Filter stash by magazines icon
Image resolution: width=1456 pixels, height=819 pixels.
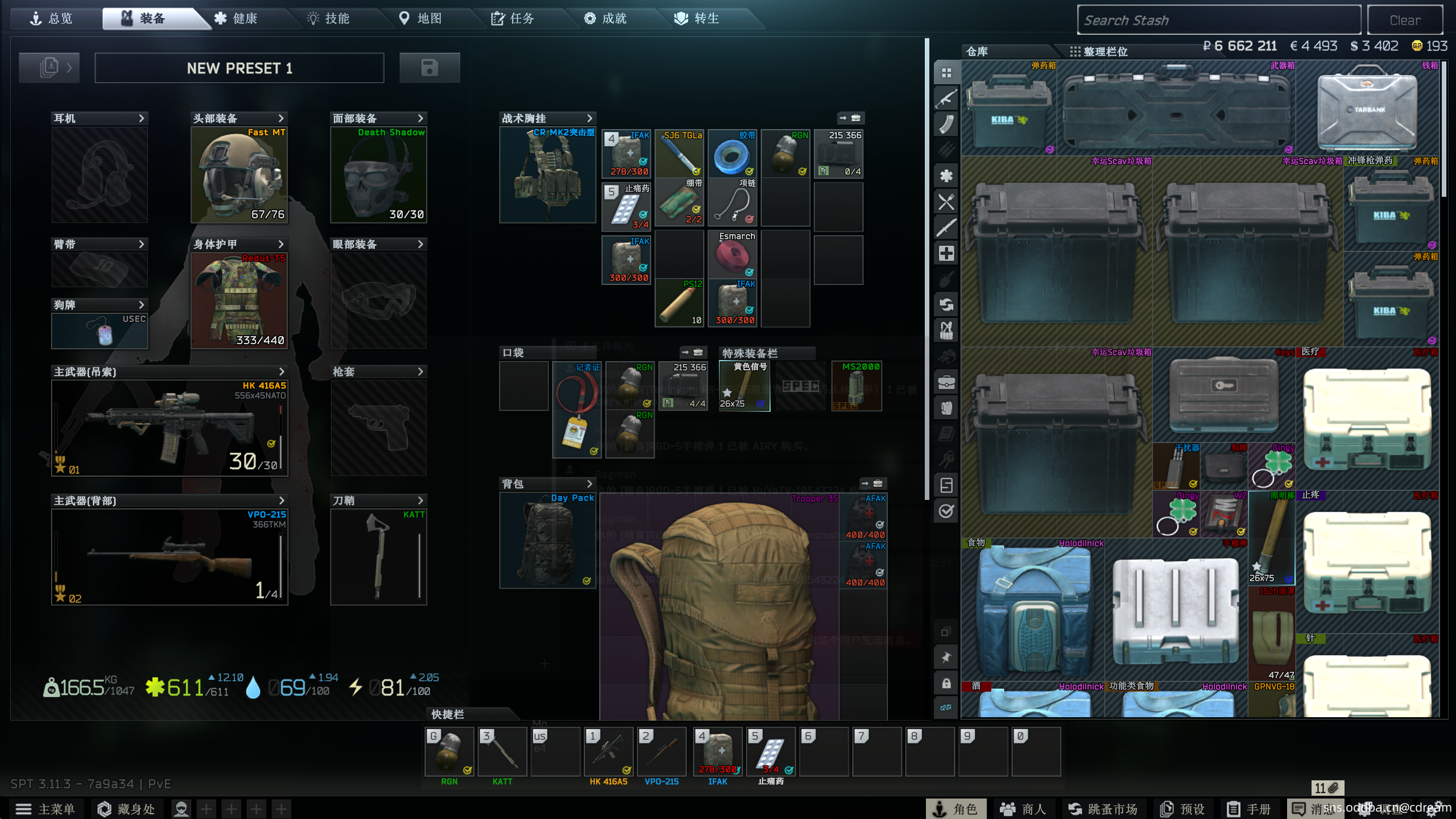pos(946,124)
